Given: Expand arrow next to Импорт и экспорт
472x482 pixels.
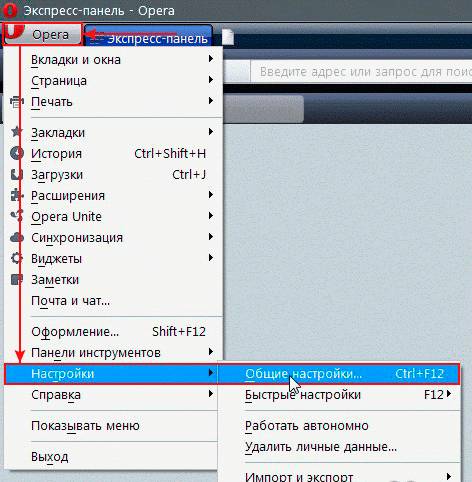Looking at the screenshot, I should point(449,476).
